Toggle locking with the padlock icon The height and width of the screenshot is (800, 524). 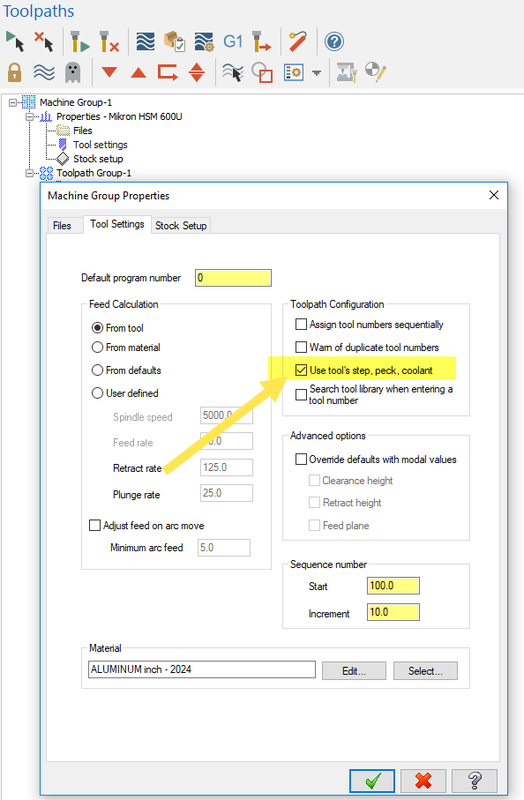(x=15, y=72)
